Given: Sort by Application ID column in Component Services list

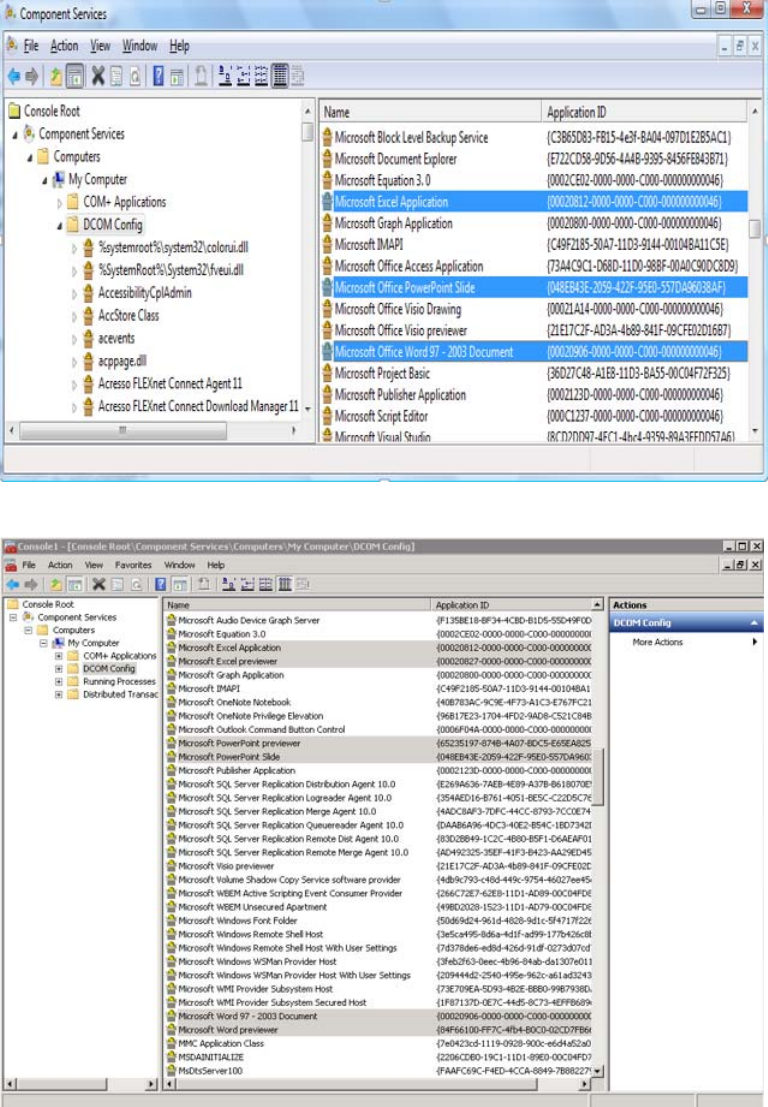Looking at the screenshot, I should (643, 112).
